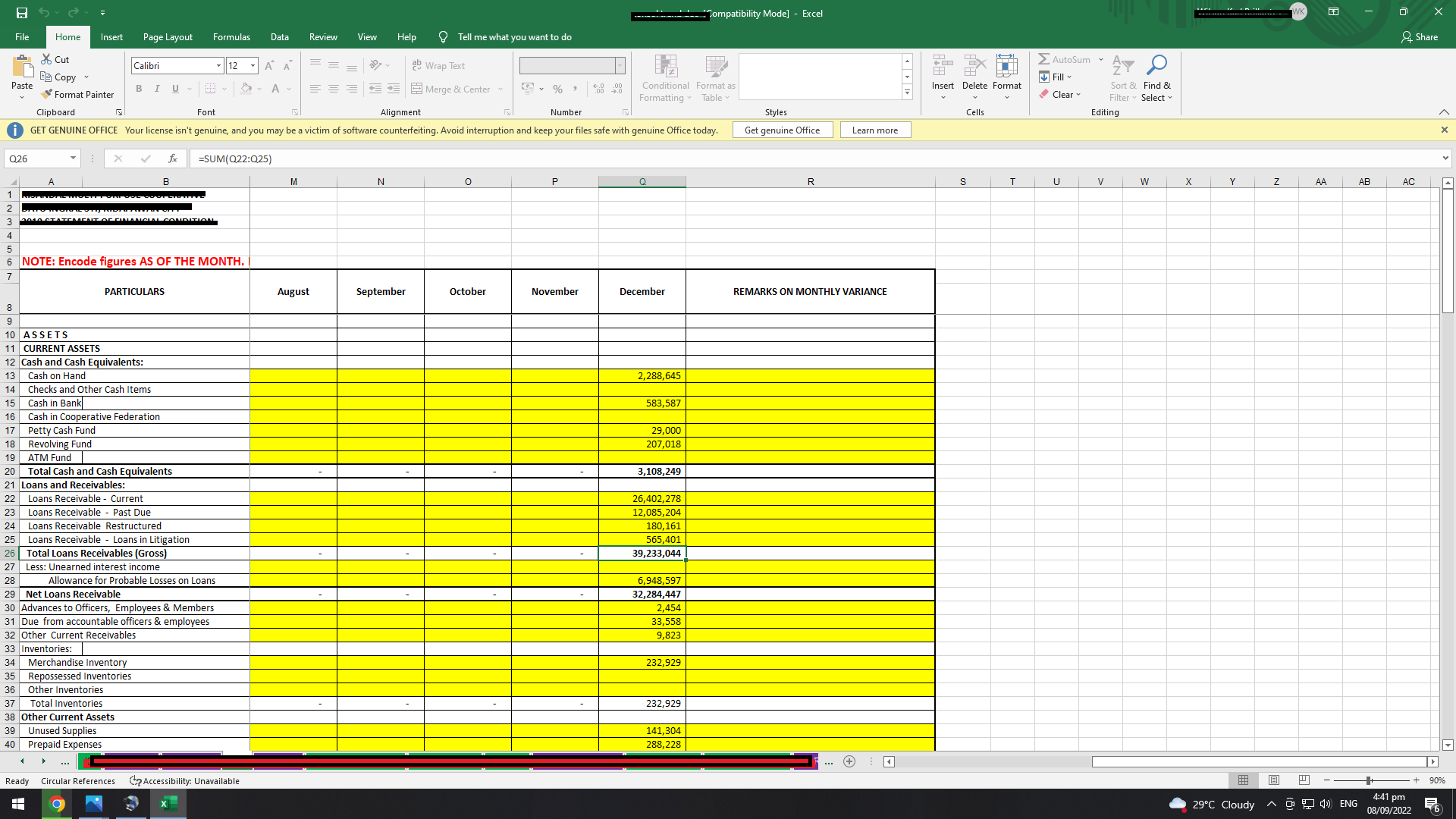Click the Delete cells icon
This screenshot has height=819, width=1456.
(974, 66)
